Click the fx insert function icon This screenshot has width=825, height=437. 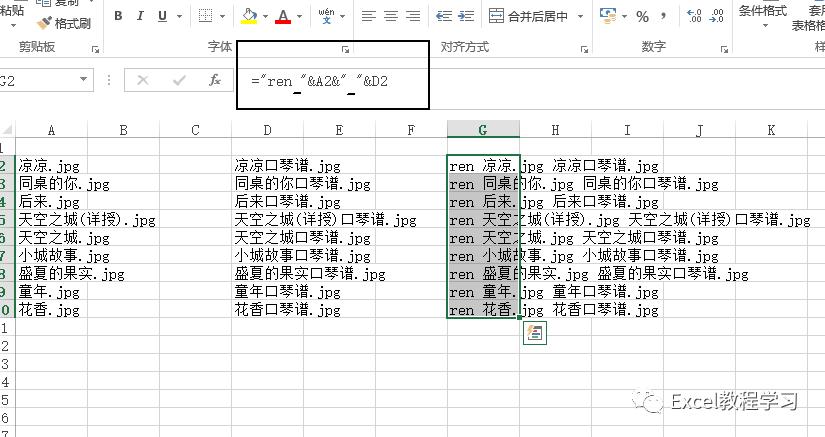[x=215, y=80]
